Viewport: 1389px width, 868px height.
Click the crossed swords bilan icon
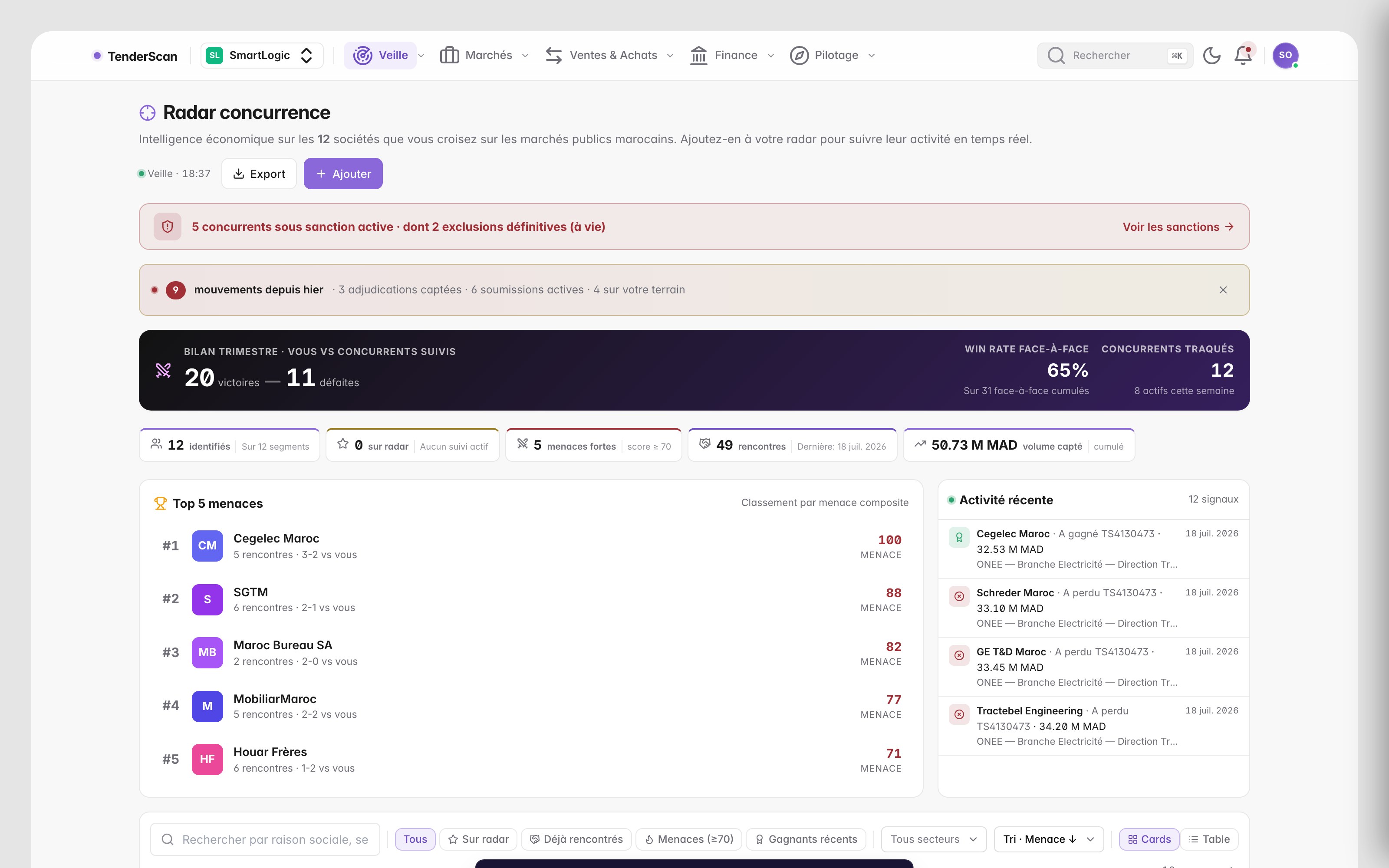coord(164,370)
